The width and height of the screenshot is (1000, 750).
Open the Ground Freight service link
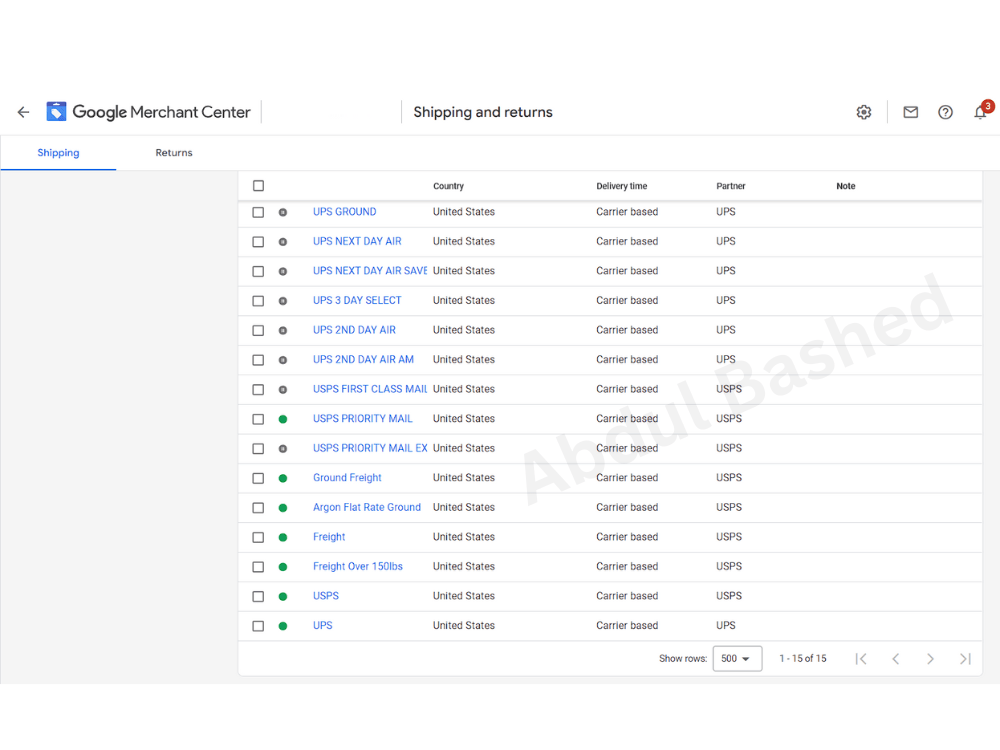pyautogui.click(x=347, y=478)
